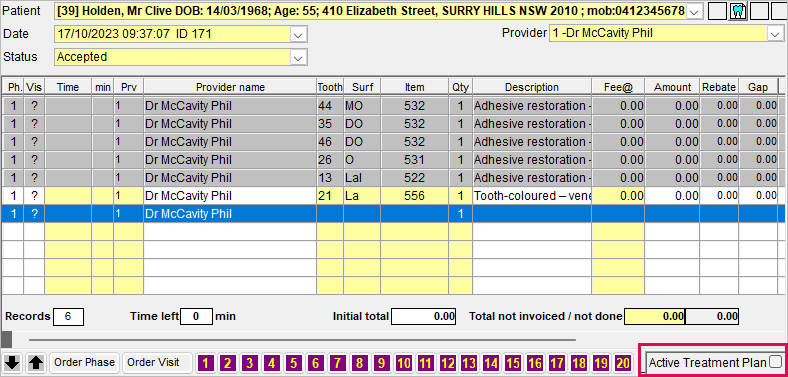
Task: Select phase button 17
Action: (x=557, y=363)
